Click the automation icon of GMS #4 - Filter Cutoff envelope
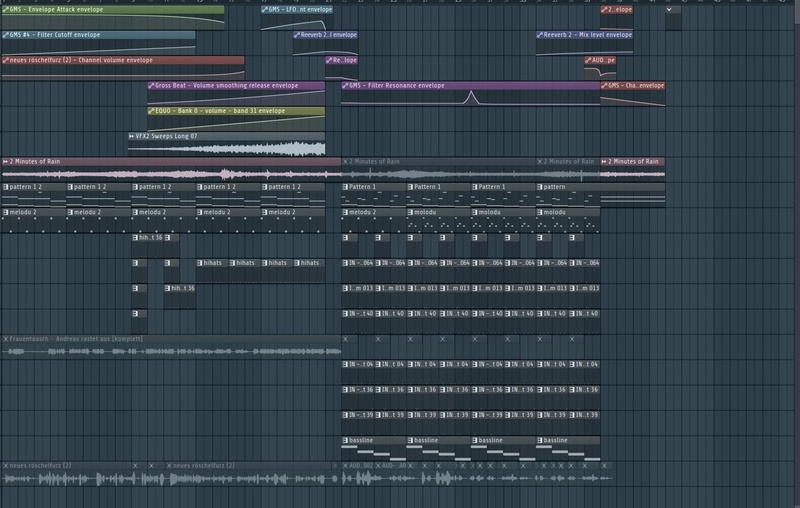The width and height of the screenshot is (800, 508). (6, 35)
